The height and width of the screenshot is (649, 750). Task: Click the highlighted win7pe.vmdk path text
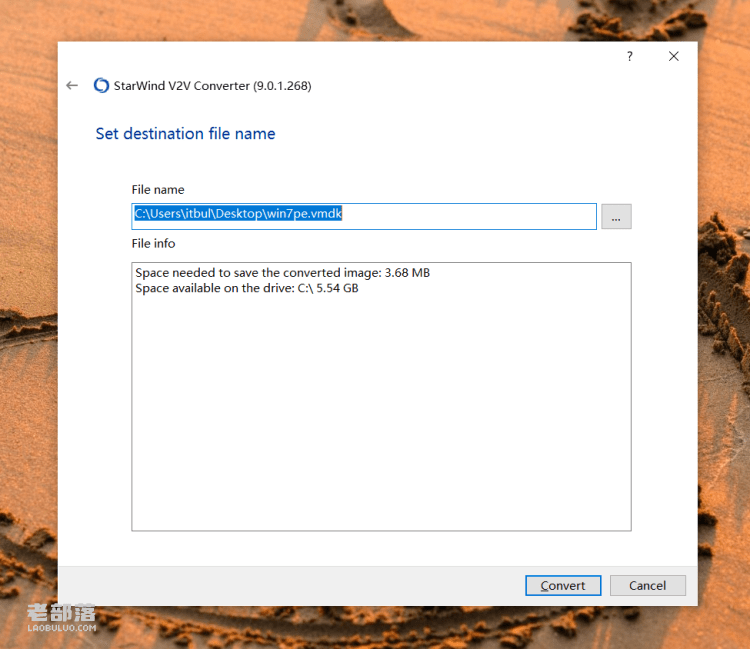(x=238, y=213)
